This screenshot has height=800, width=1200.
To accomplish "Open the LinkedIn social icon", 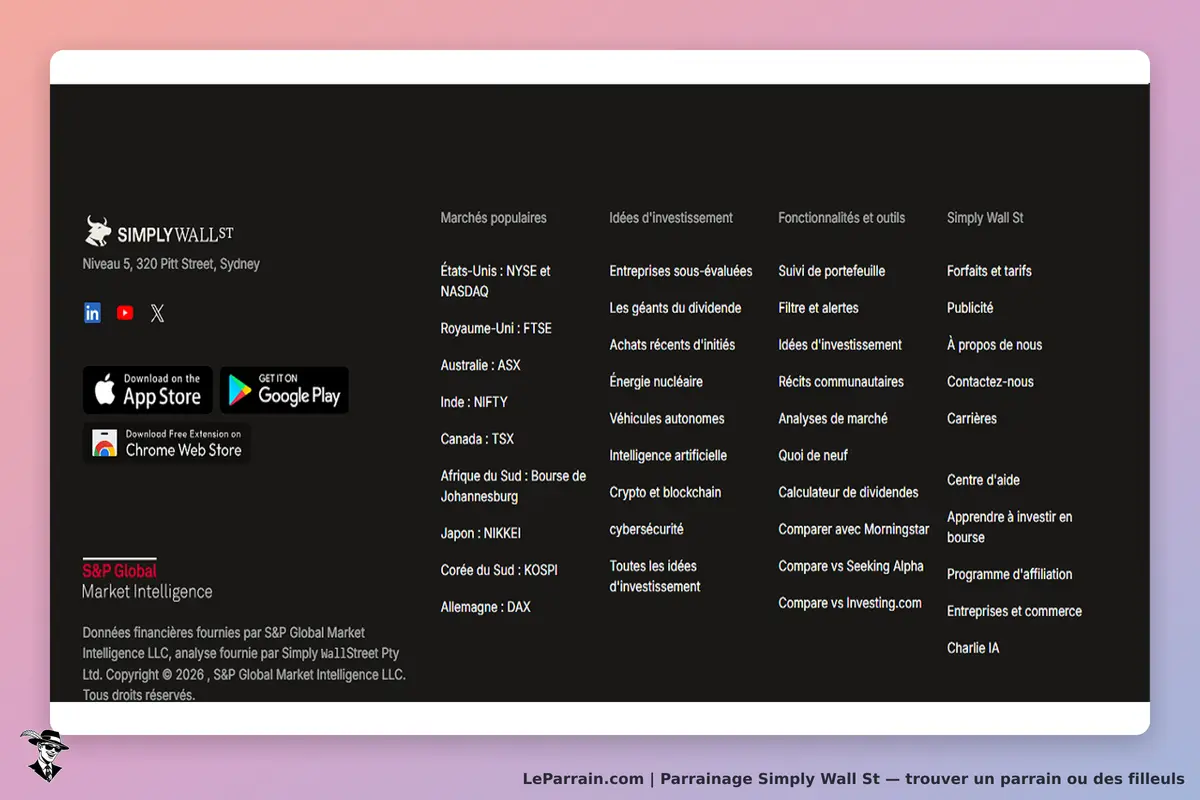I will click(x=92, y=313).
